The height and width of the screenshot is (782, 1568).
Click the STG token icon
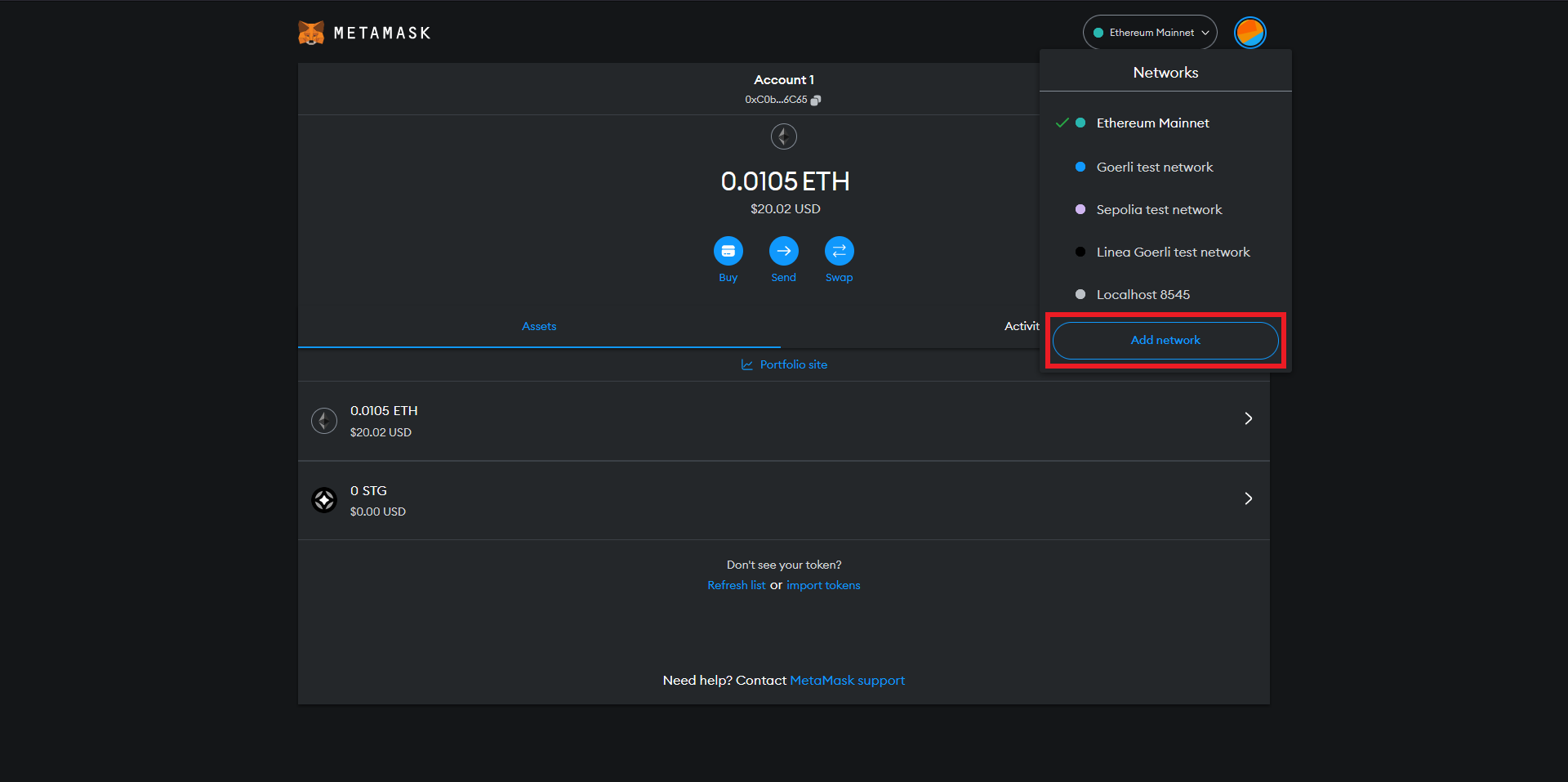[324, 500]
